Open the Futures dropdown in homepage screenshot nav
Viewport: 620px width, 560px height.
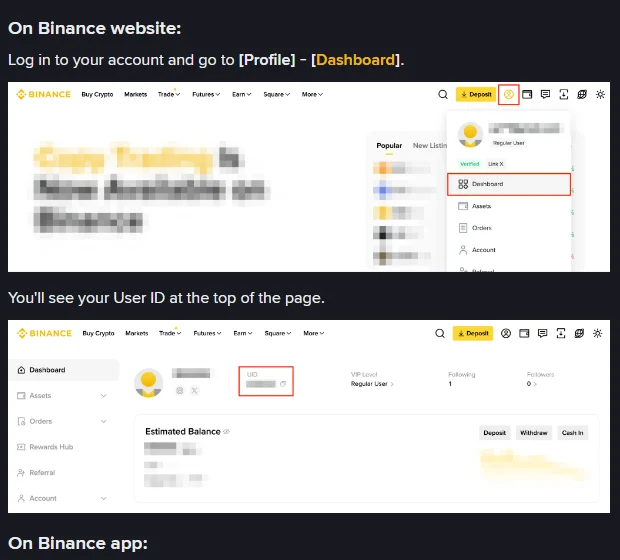[206, 95]
